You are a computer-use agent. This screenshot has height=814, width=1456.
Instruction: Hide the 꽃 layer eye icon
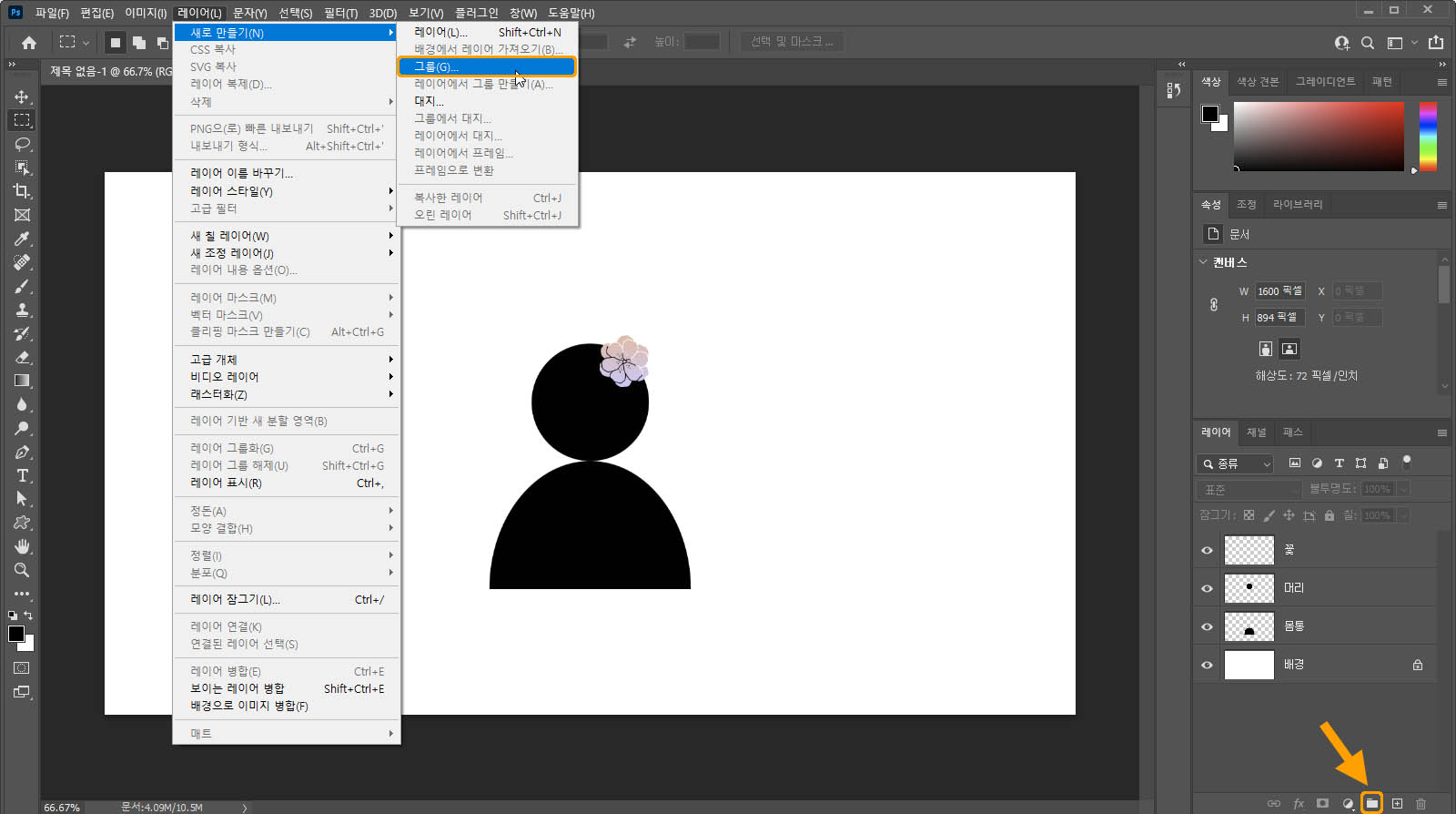coord(1207,550)
